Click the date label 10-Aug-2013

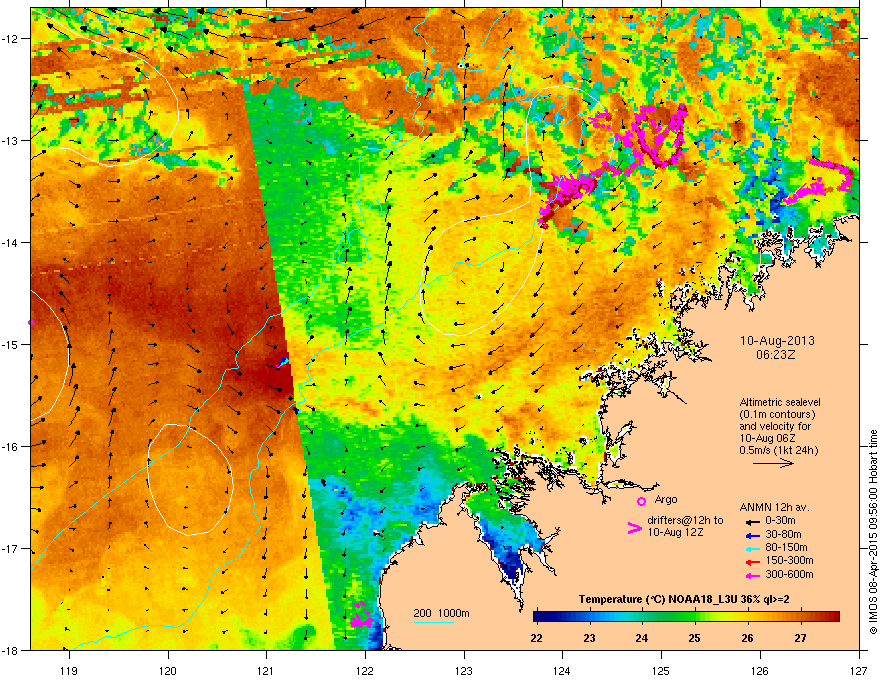777,341
